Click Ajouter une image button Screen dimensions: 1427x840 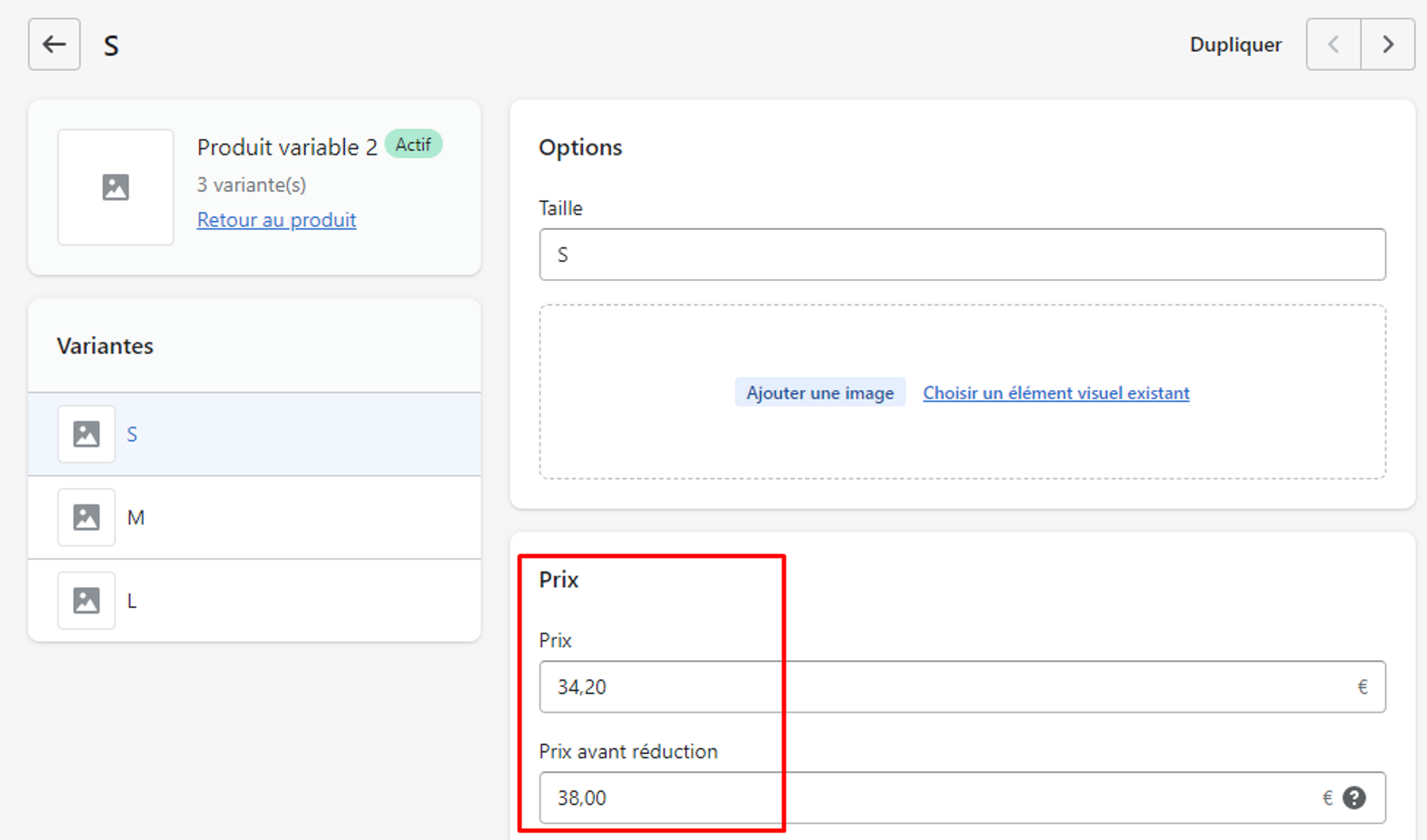(820, 393)
